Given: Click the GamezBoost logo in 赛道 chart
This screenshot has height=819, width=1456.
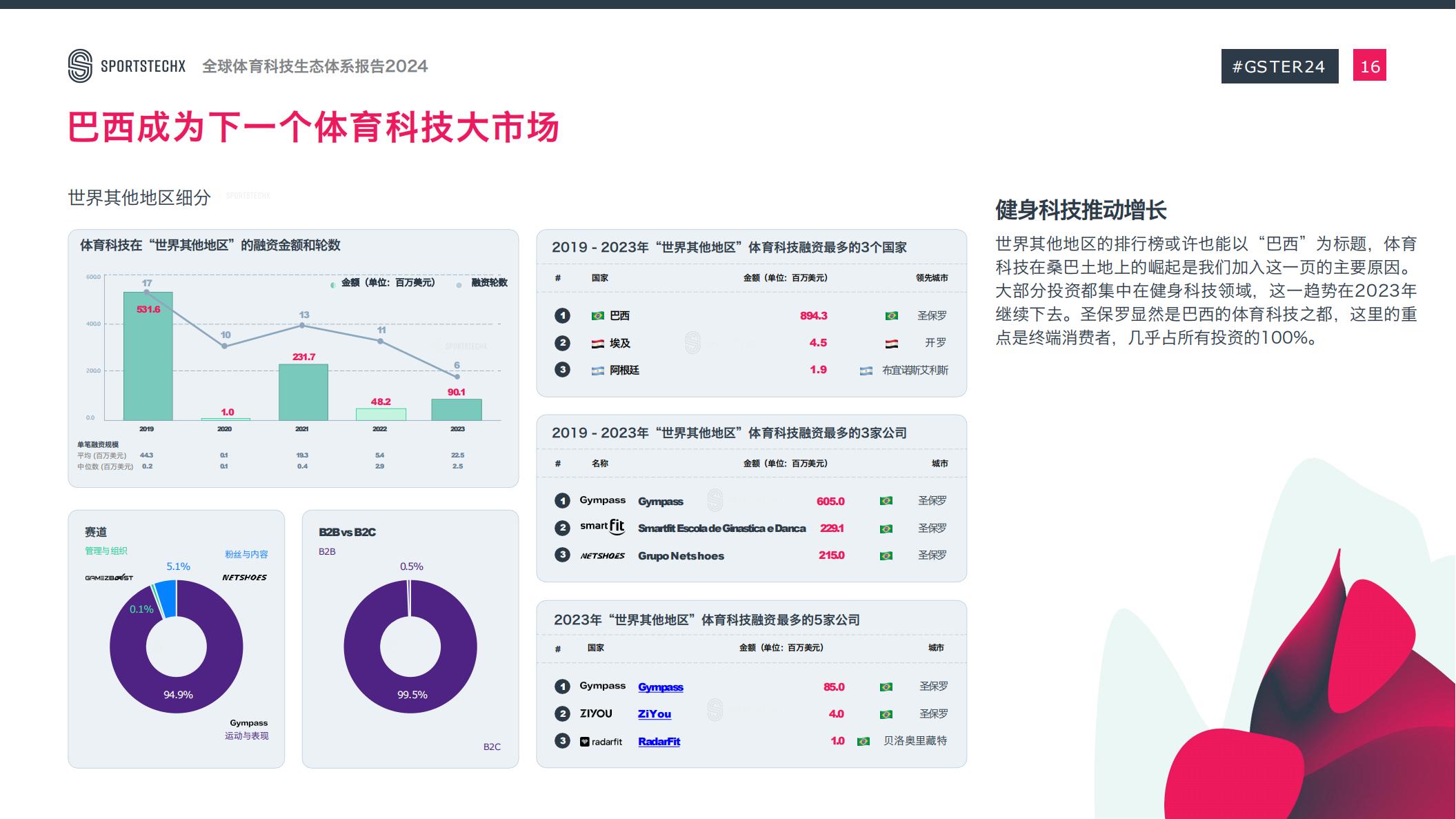Looking at the screenshot, I should tap(109, 578).
